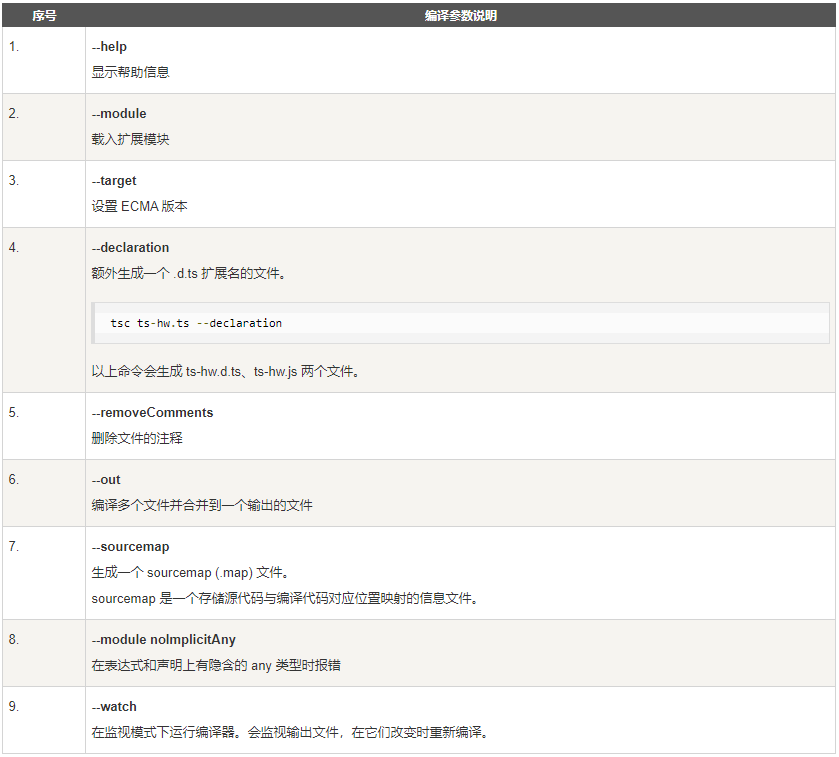The image size is (839, 757).
Task: Click the description 删除文件的注释
Action: tap(137, 438)
